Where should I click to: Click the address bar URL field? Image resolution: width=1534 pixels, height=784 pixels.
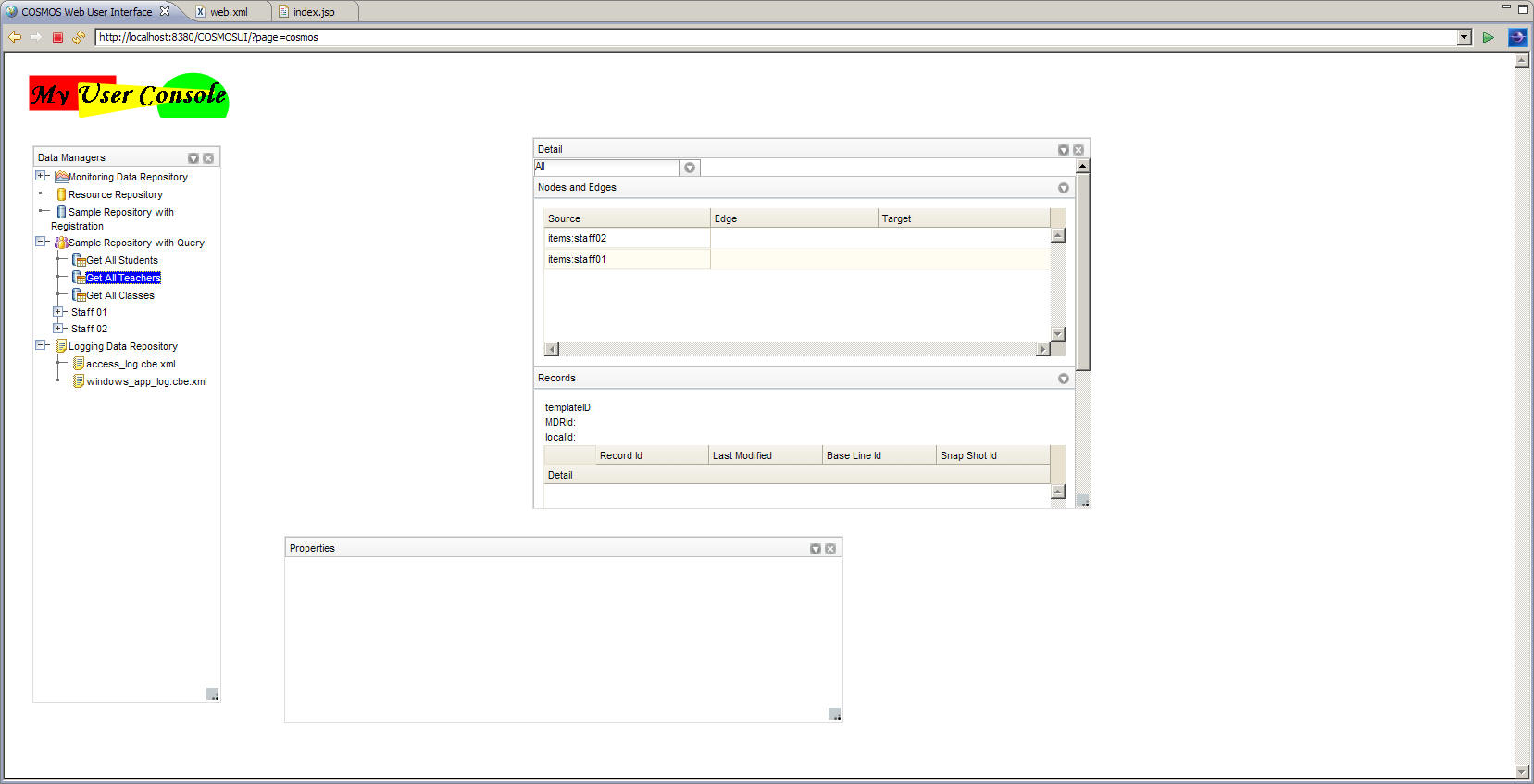(x=776, y=37)
